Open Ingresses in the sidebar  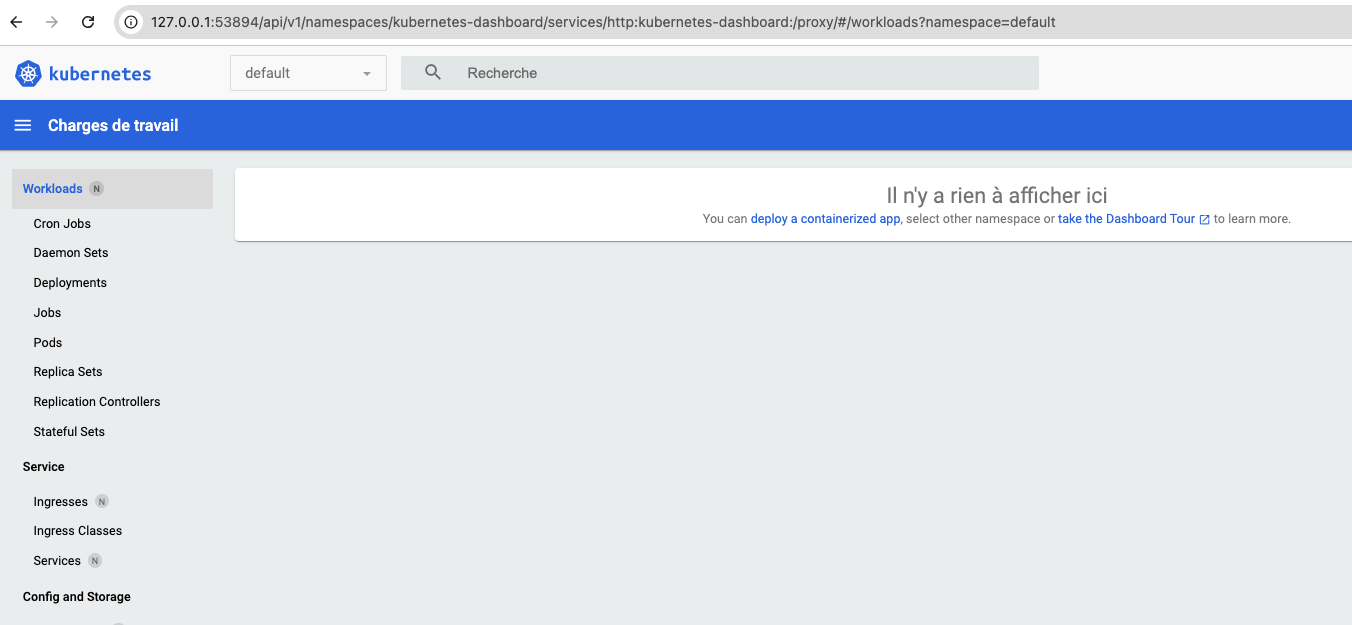pos(61,502)
